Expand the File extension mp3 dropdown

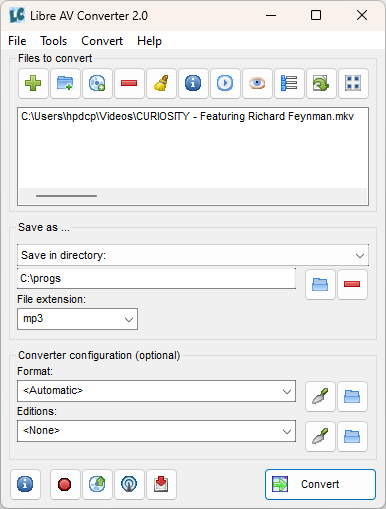pyautogui.click(x=77, y=319)
